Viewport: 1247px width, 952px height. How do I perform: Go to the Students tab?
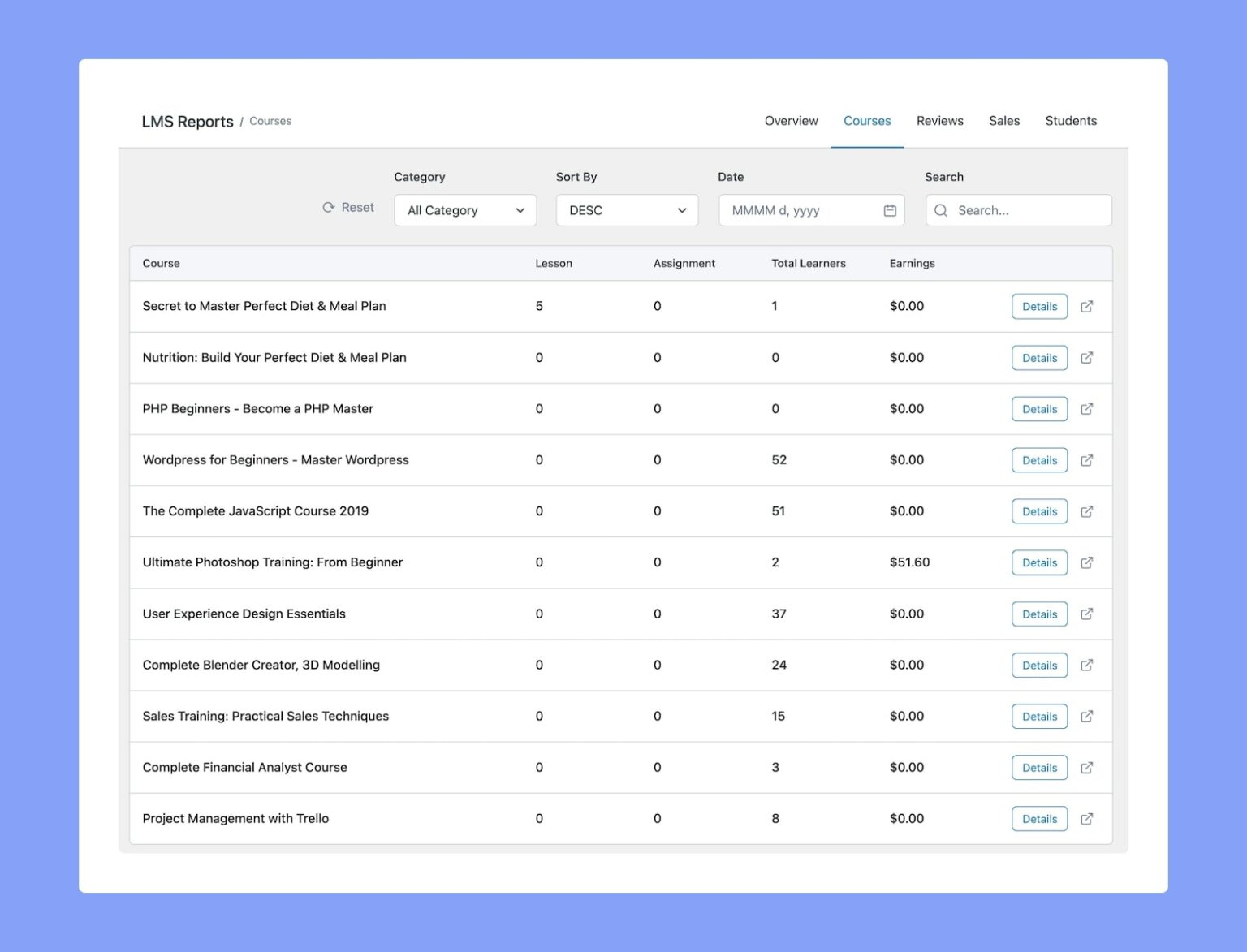pyautogui.click(x=1070, y=121)
